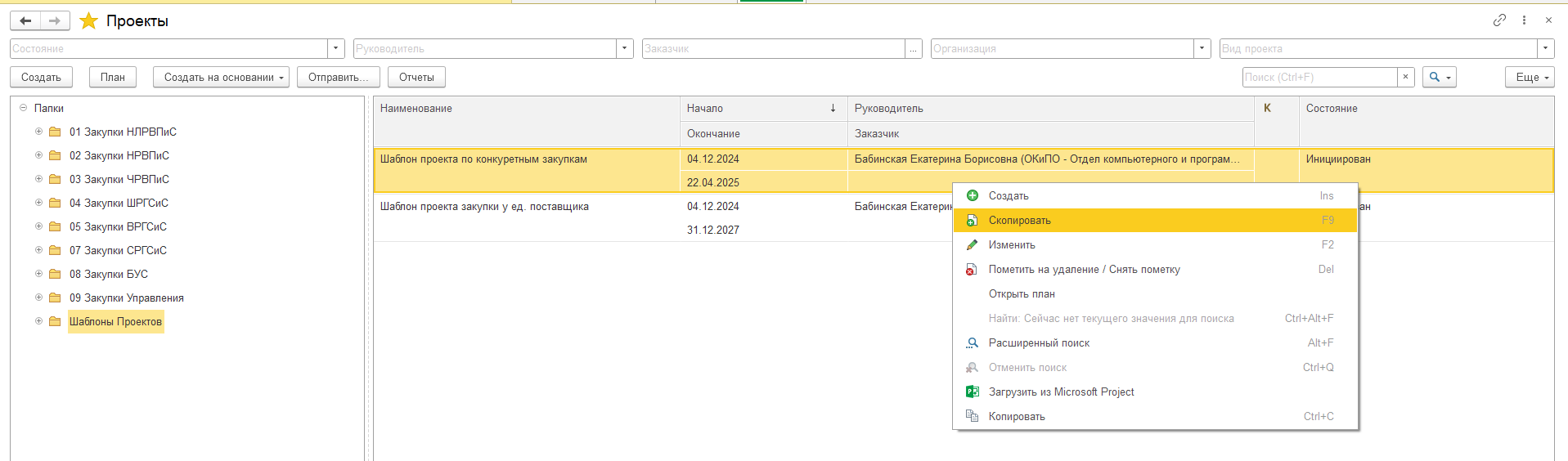
Task: Open the Руководитель filter dropdown arrow
Action: [625, 48]
